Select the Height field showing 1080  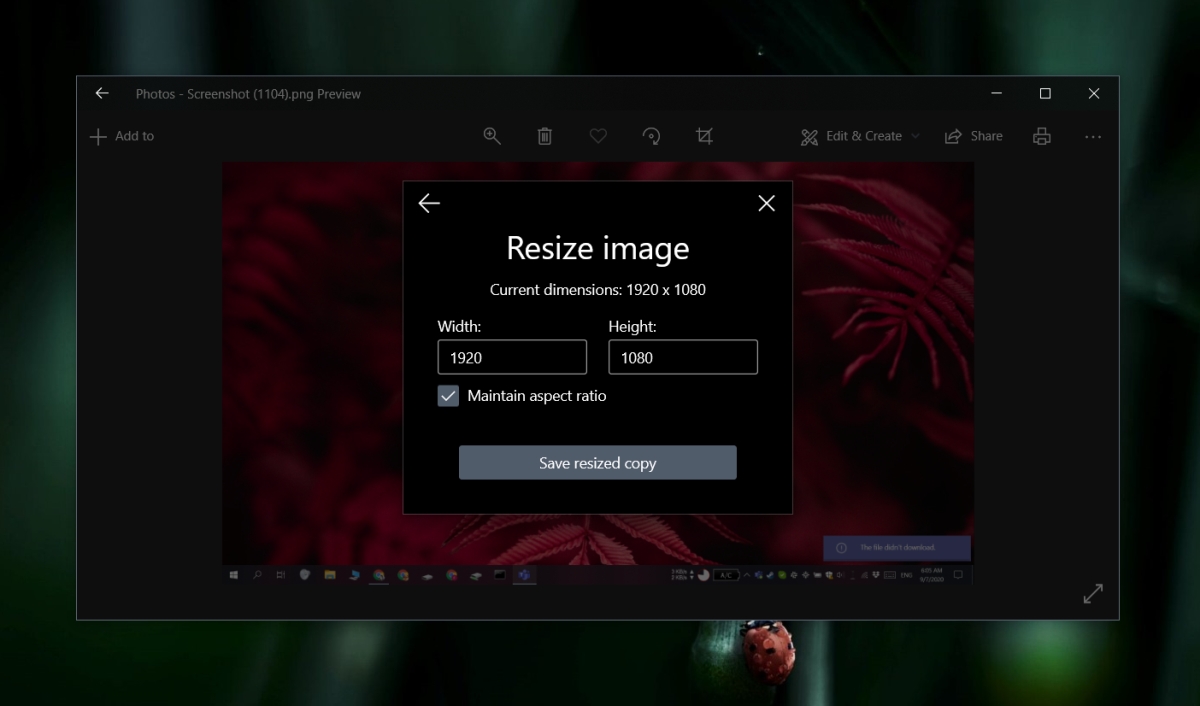tap(683, 357)
